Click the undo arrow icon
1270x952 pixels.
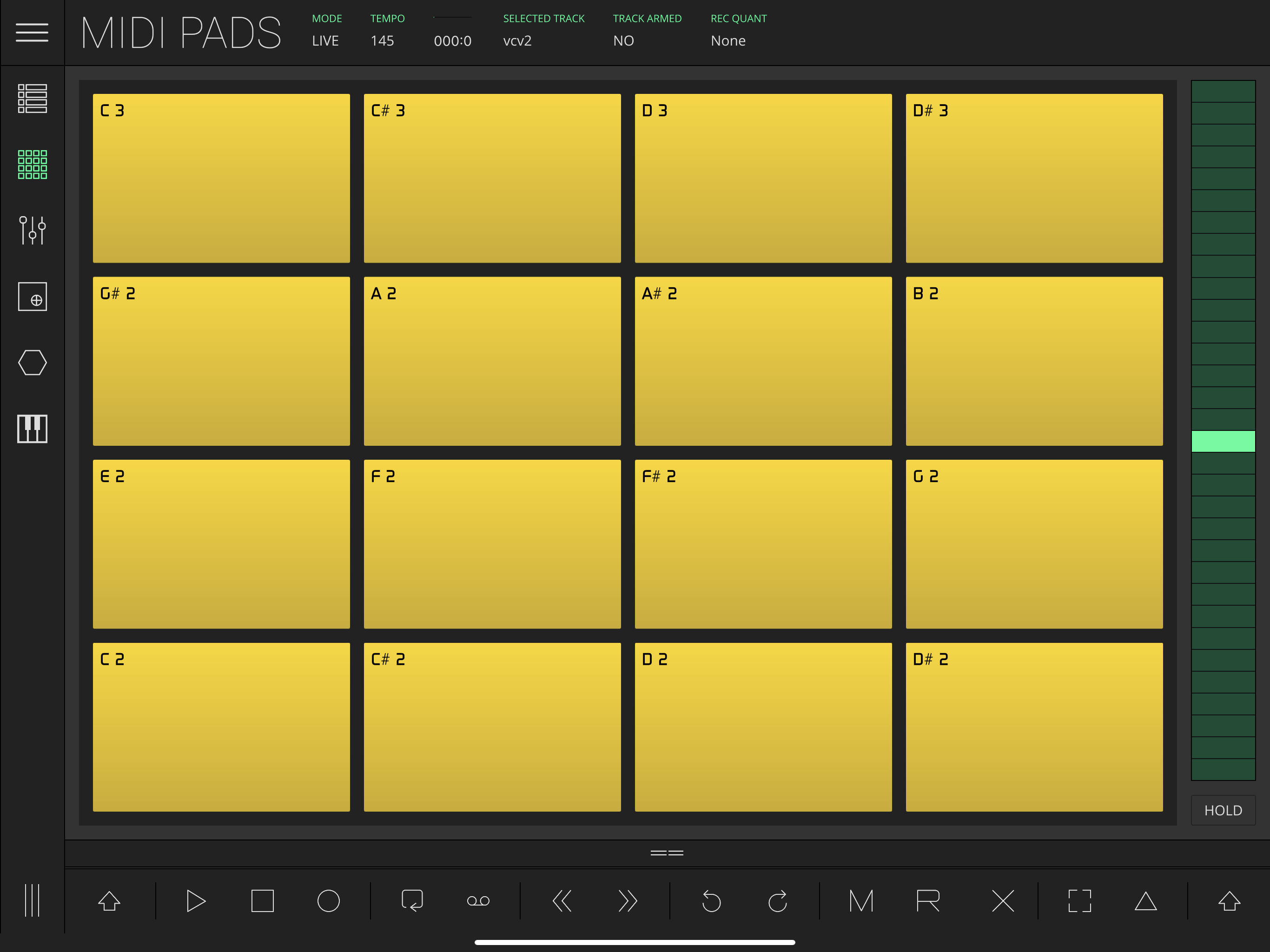coord(711,901)
